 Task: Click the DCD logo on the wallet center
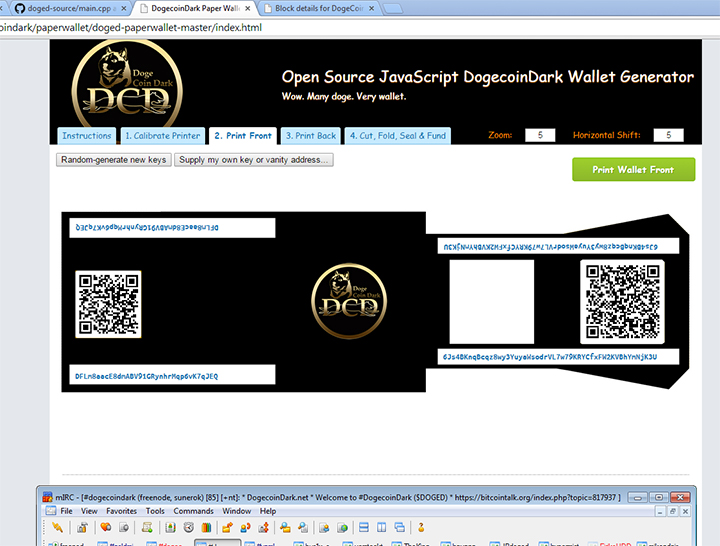click(349, 301)
